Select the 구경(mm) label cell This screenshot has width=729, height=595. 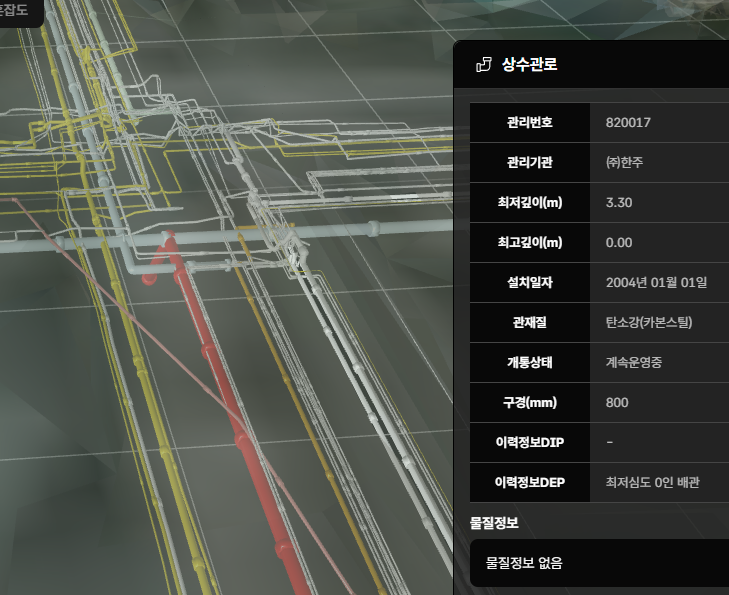530,402
